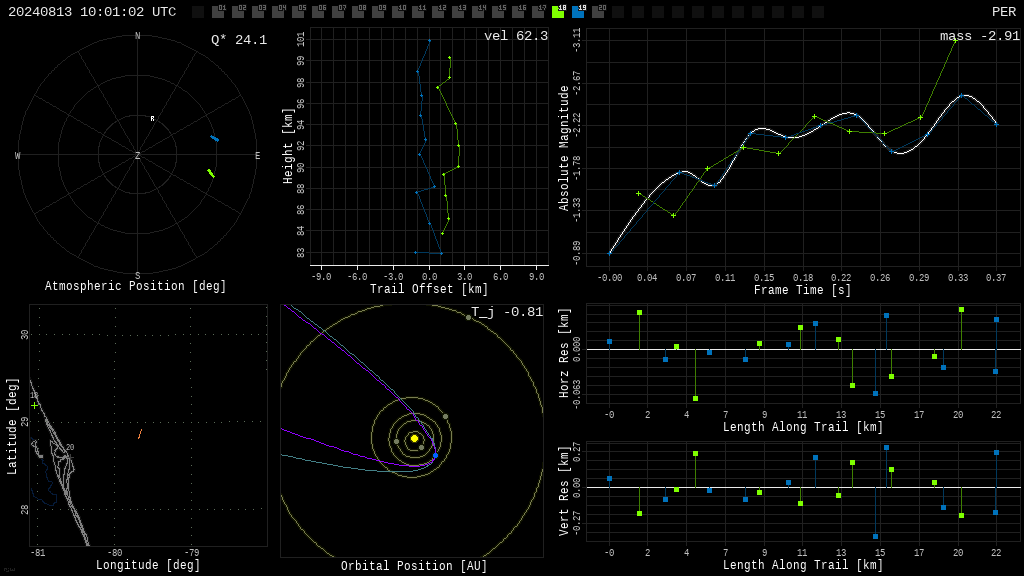
Task: Select the station 05 indicator square
Action: point(298,12)
